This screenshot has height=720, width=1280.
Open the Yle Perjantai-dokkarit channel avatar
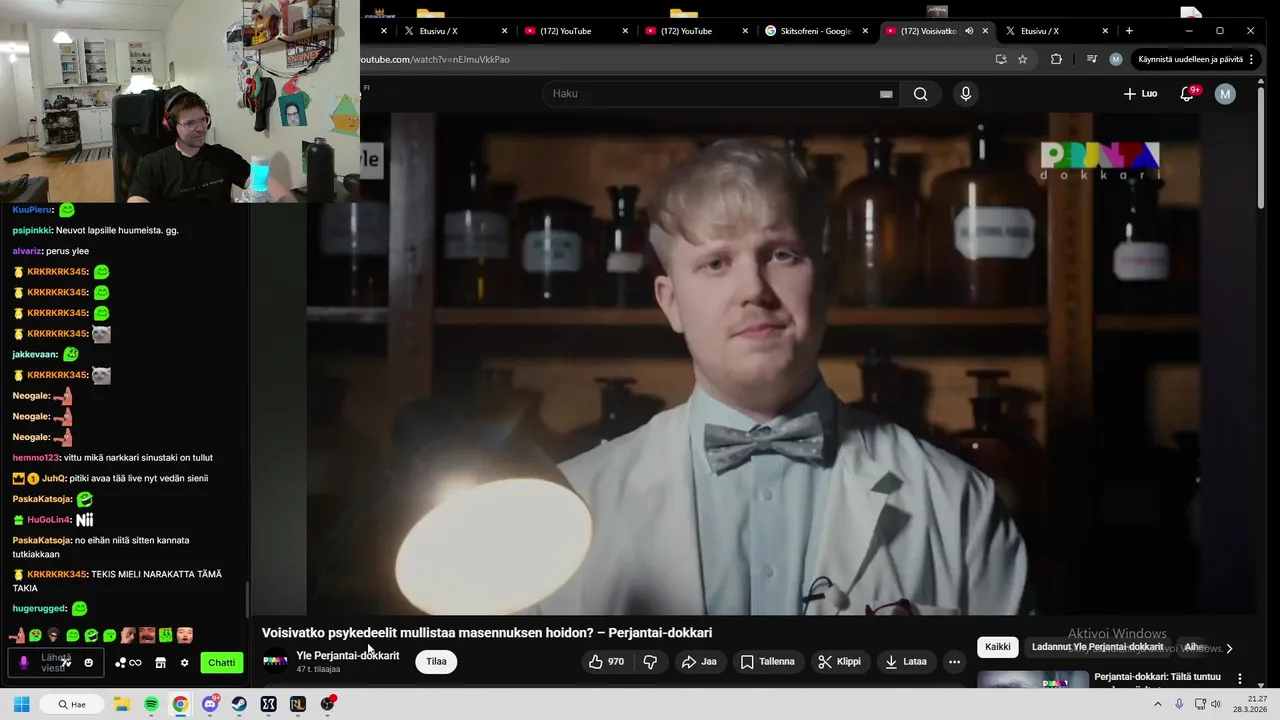coord(275,661)
